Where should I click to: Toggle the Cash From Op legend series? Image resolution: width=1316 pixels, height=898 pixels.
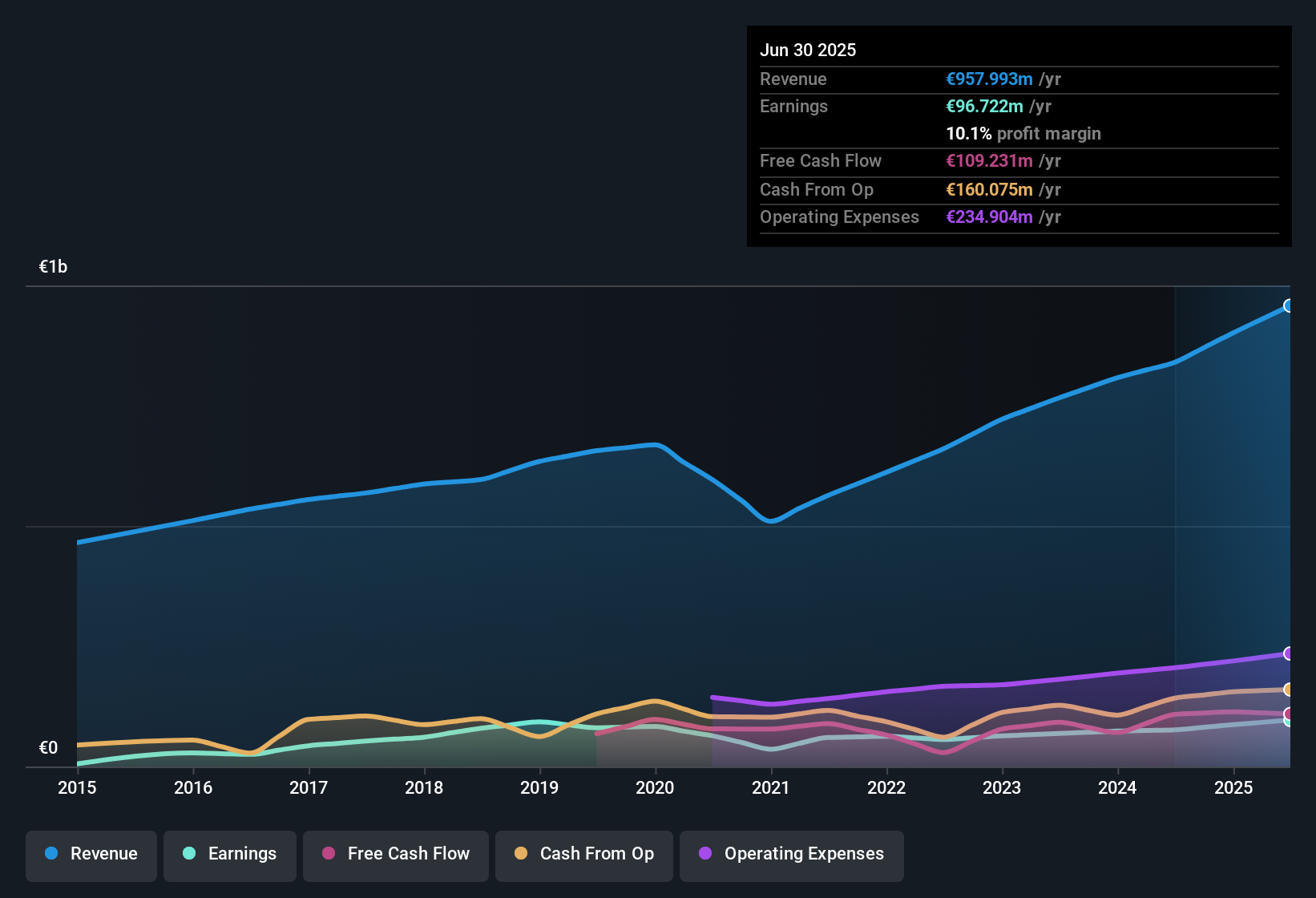click(584, 856)
